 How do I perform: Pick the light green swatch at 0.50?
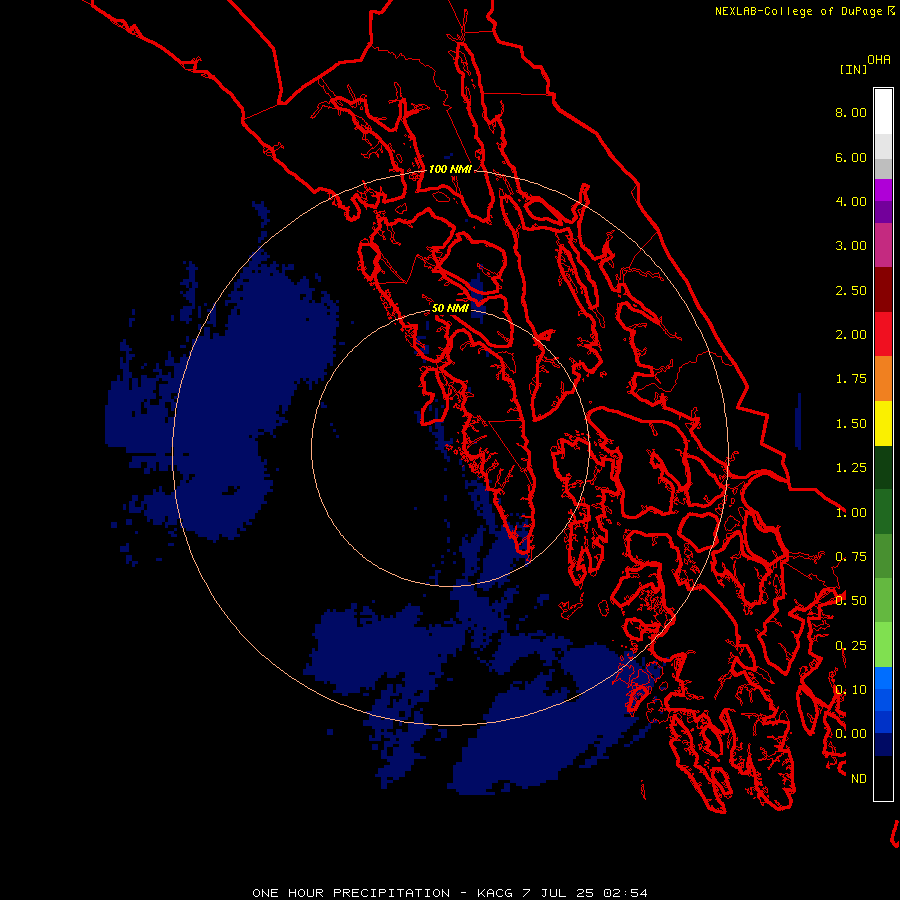[x=883, y=600]
